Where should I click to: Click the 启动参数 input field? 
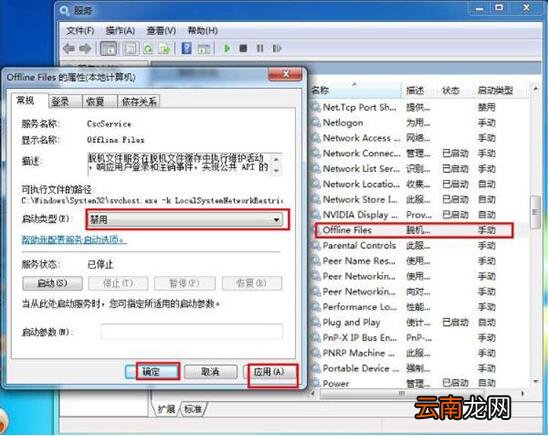[x=192, y=332]
